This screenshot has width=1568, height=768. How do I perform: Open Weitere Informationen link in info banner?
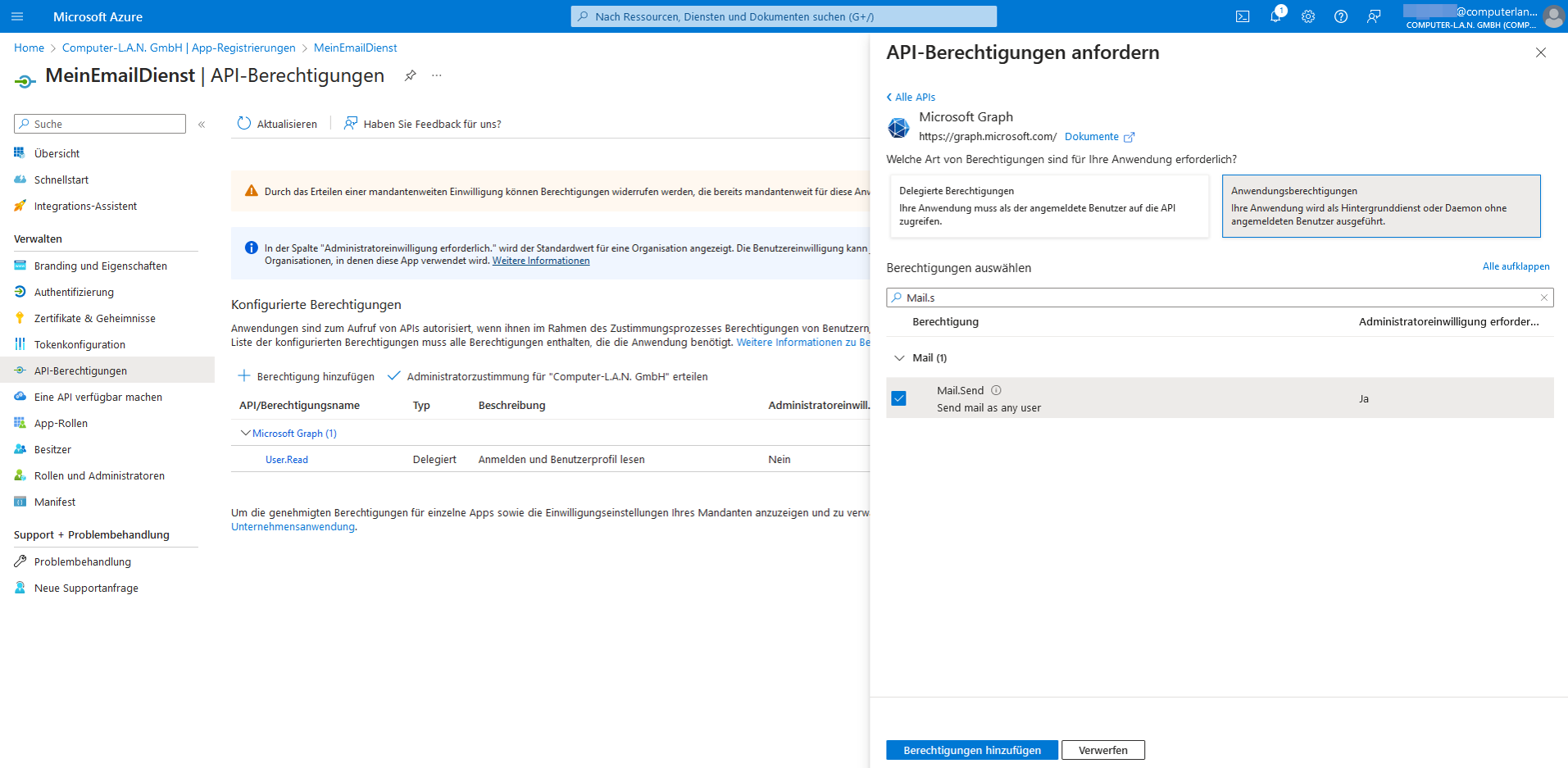541,261
